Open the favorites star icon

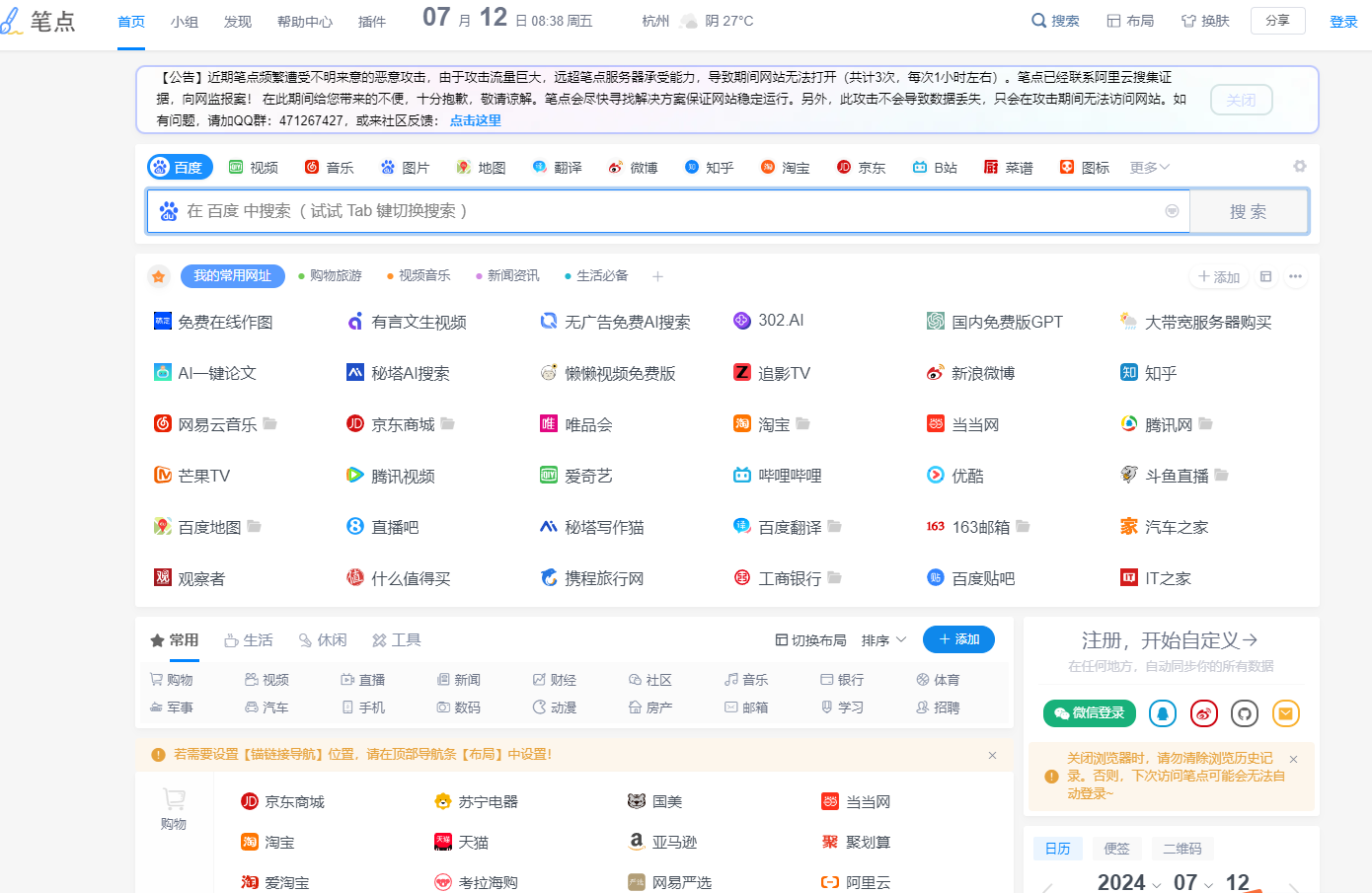coord(159,276)
